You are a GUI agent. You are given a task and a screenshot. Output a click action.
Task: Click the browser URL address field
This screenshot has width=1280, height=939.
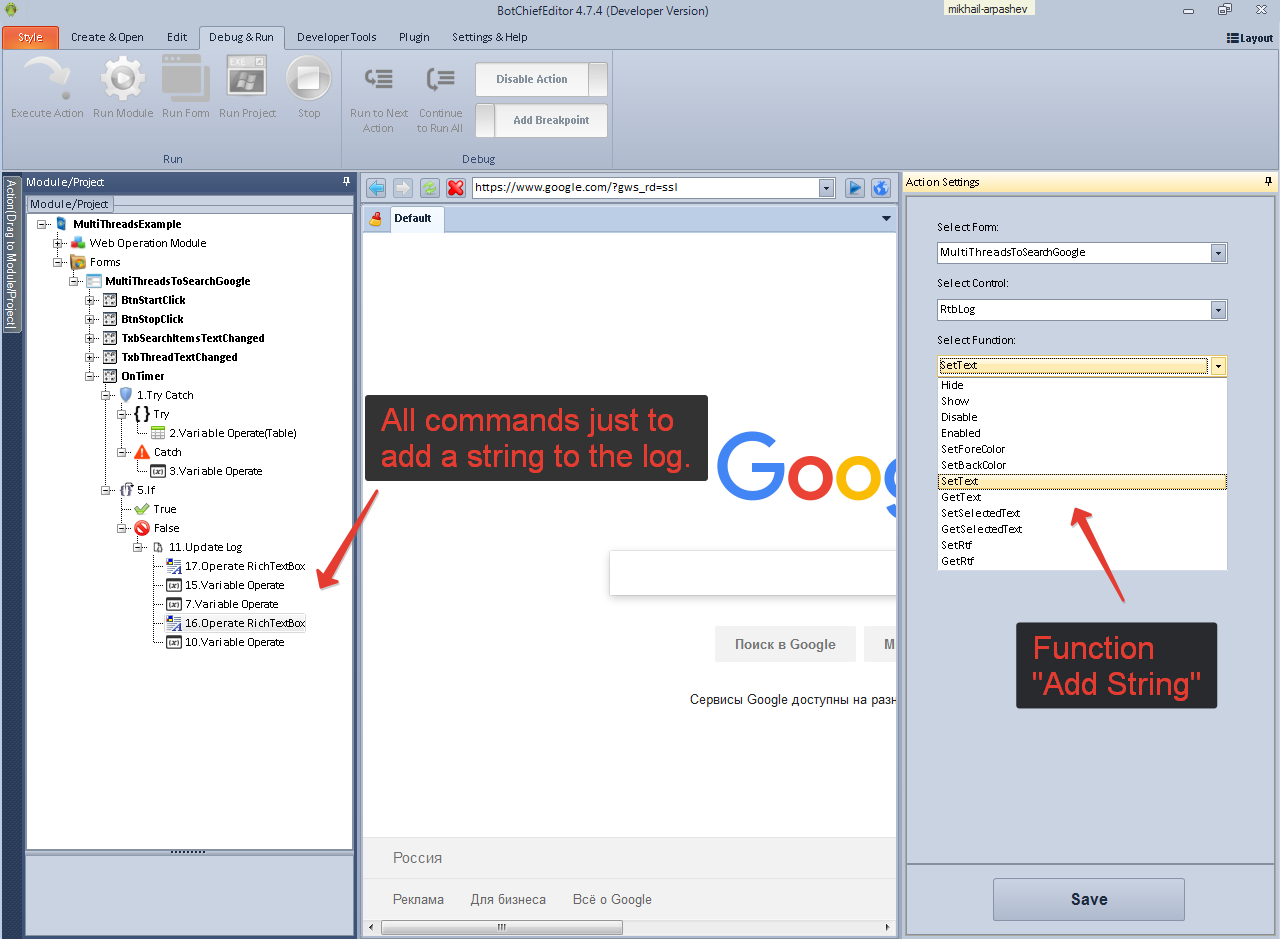[x=645, y=188]
